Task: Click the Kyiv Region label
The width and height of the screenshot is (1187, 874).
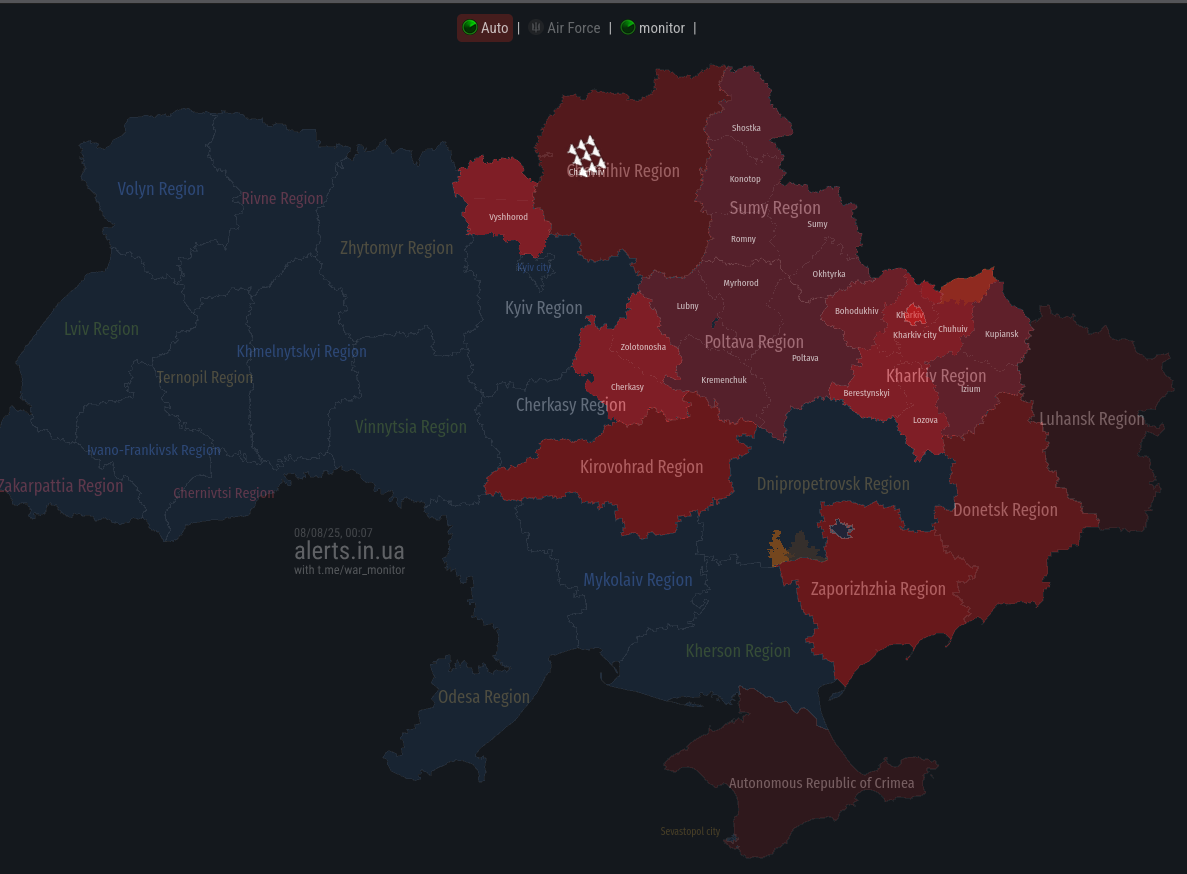Action: pyautogui.click(x=544, y=307)
